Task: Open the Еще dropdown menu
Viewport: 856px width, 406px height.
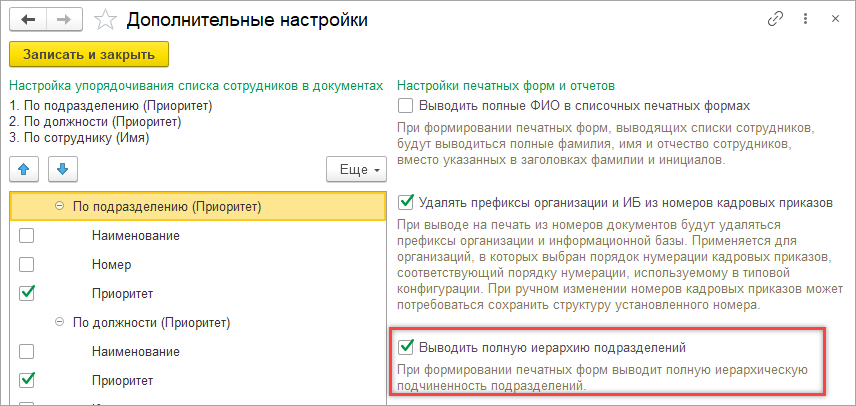Action: [356, 170]
